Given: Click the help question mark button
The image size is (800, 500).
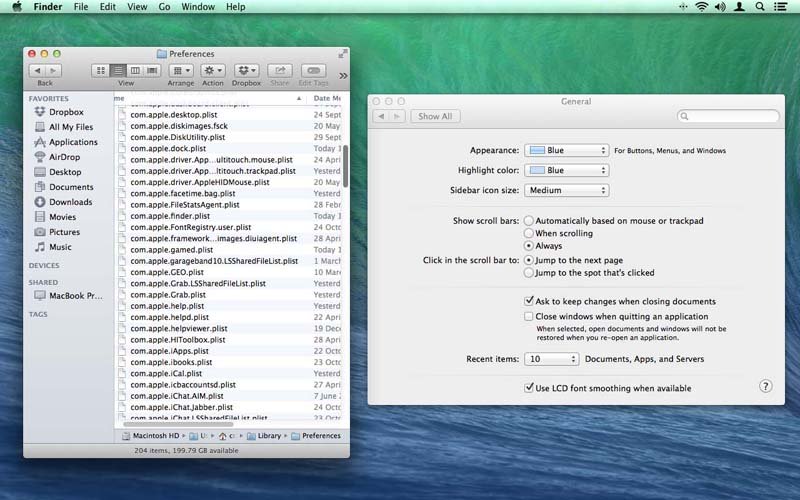Looking at the screenshot, I should 766,386.
